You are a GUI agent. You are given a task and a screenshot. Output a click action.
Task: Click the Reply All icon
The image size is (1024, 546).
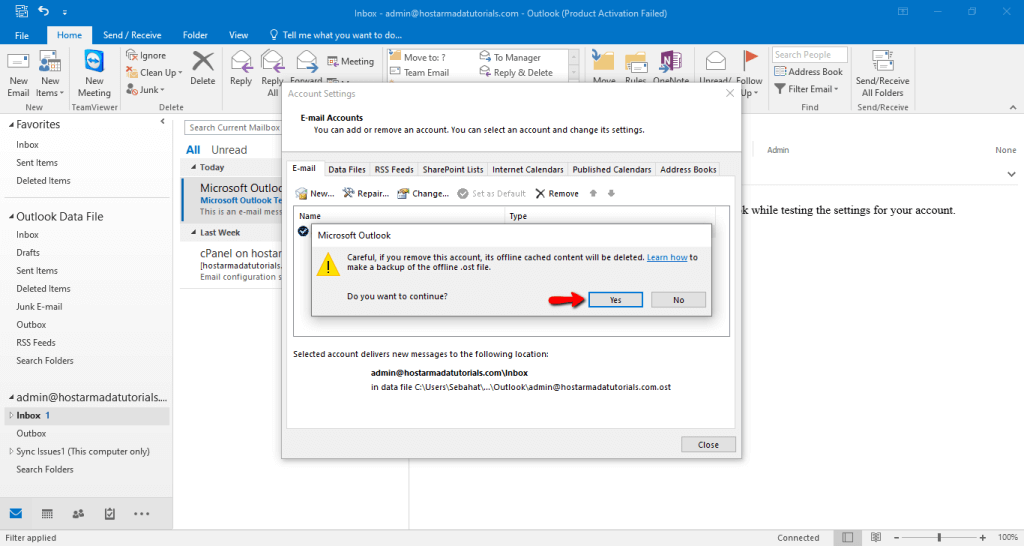(x=272, y=62)
